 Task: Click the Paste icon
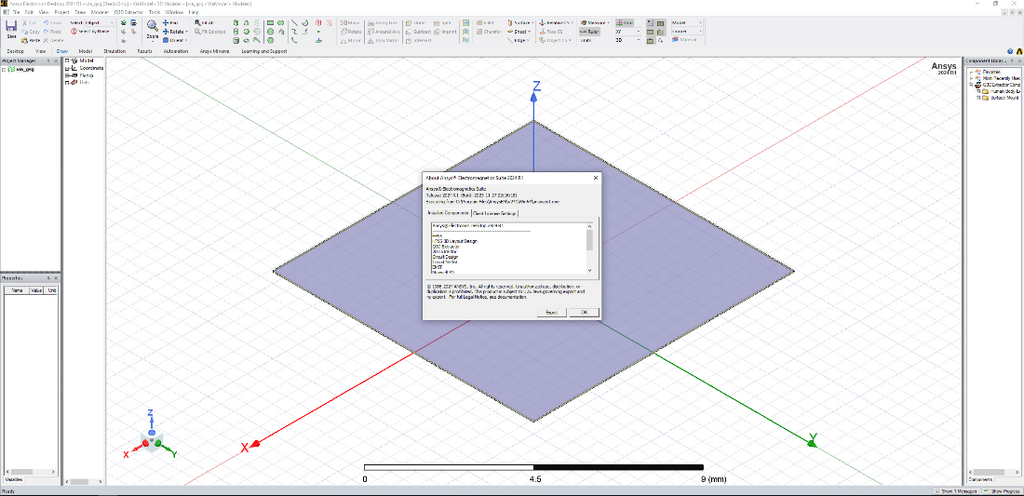point(24,40)
